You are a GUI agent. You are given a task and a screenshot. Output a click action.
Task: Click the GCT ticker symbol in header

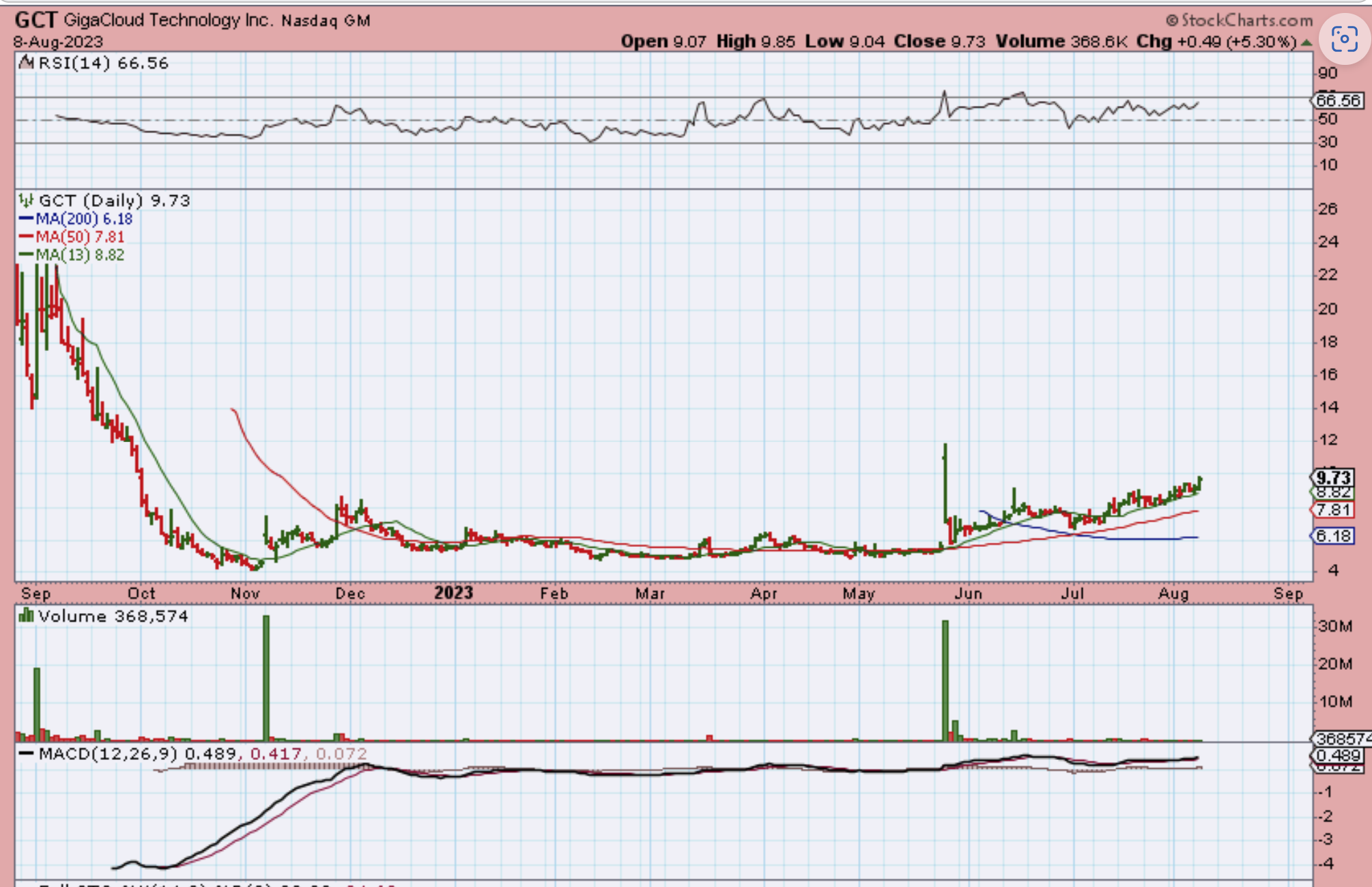[35, 20]
